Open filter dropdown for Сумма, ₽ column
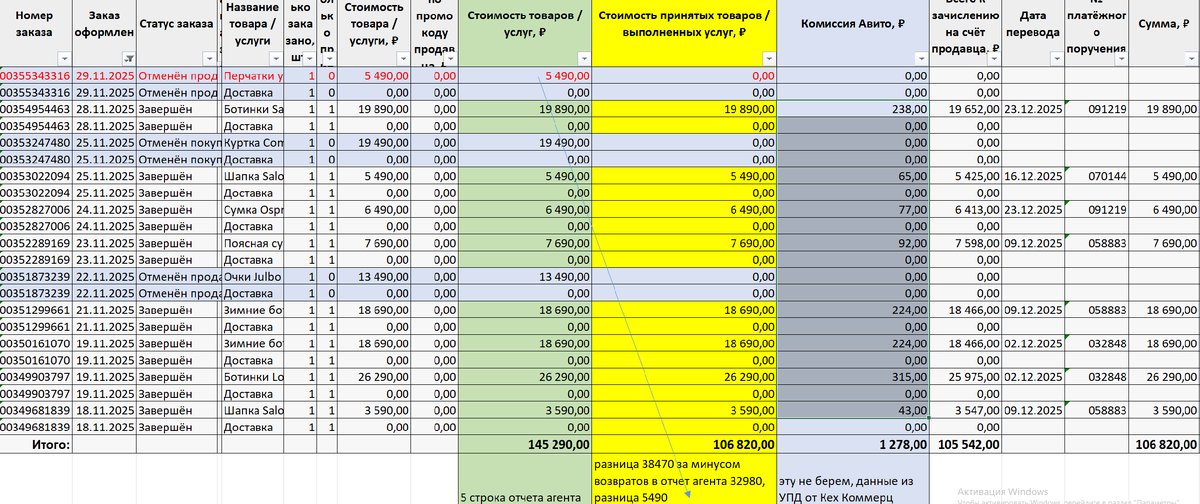Screen dimensions: 1200x504 (1192, 60)
